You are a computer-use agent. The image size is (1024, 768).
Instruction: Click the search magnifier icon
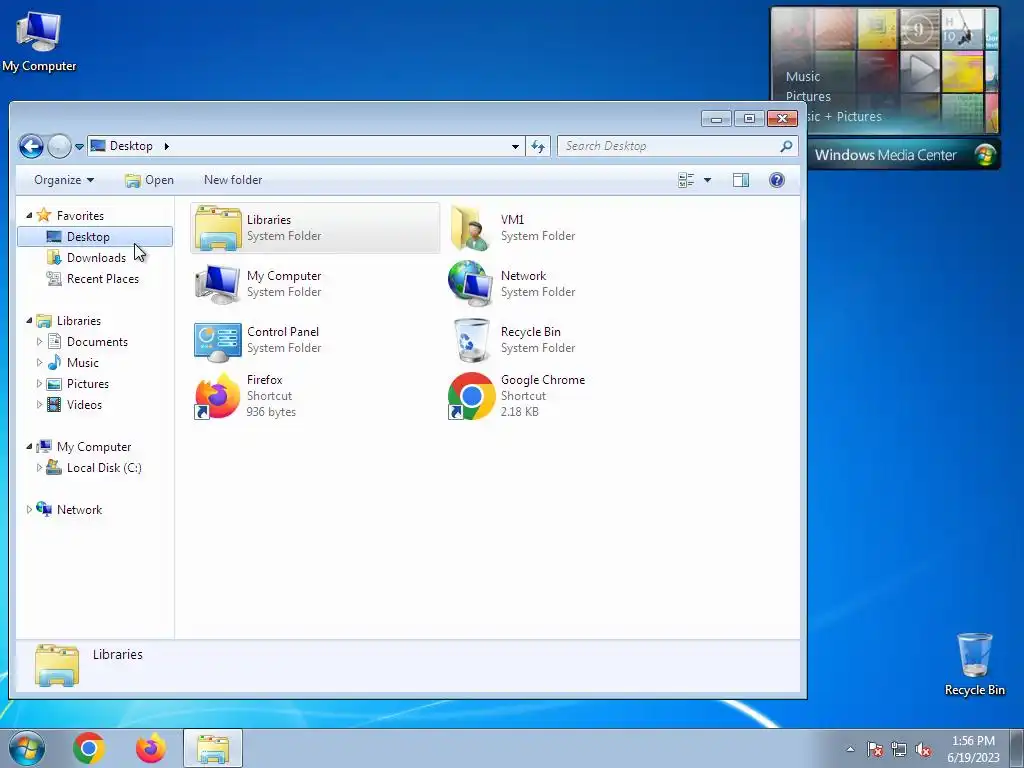coord(786,146)
